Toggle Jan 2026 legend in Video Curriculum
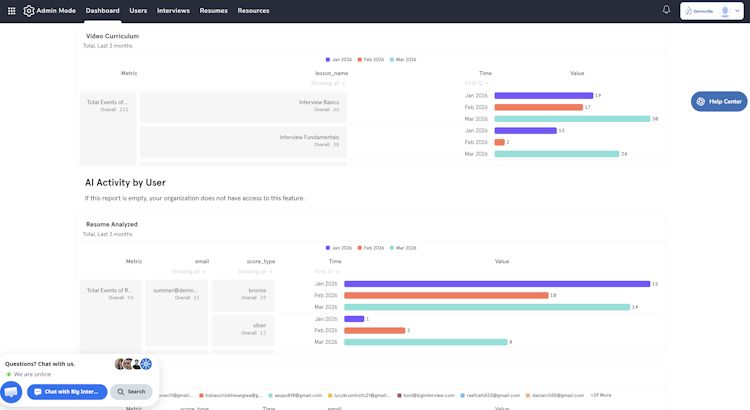This screenshot has width=750, height=410. pos(339,60)
